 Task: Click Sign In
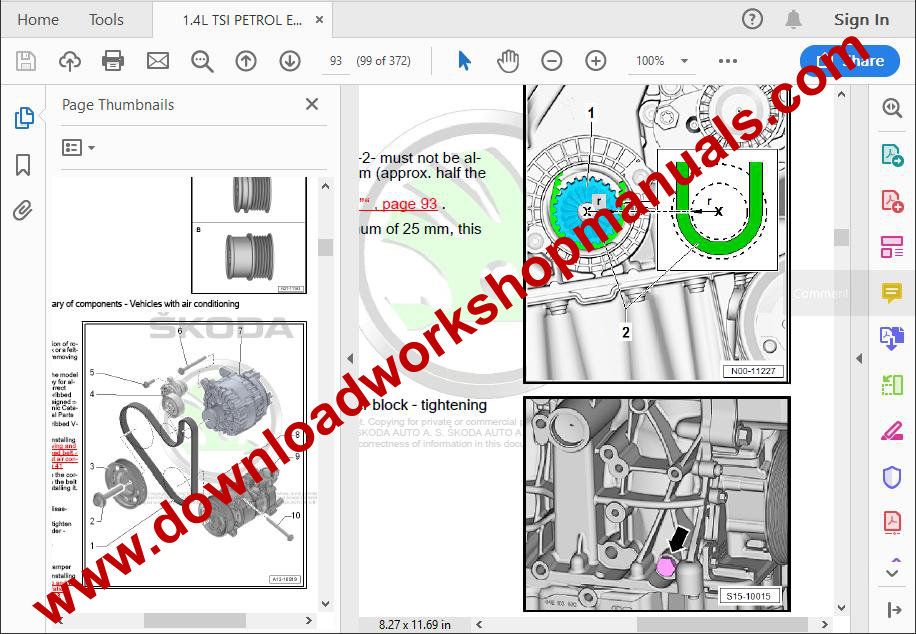(x=861, y=20)
